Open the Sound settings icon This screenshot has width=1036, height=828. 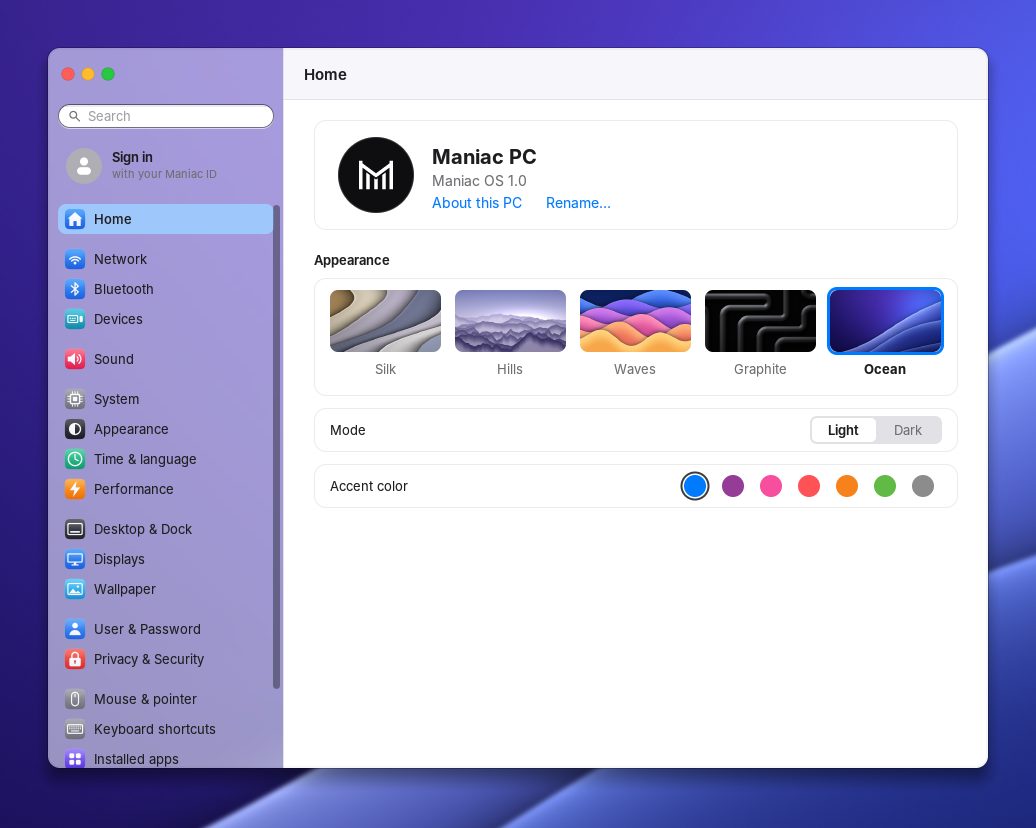[x=75, y=359]
